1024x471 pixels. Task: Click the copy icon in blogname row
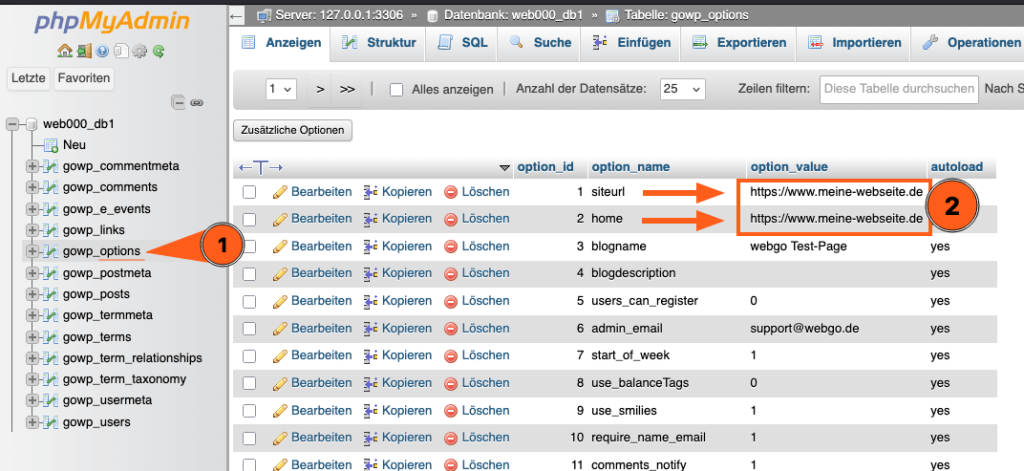(x=371, y=246)
